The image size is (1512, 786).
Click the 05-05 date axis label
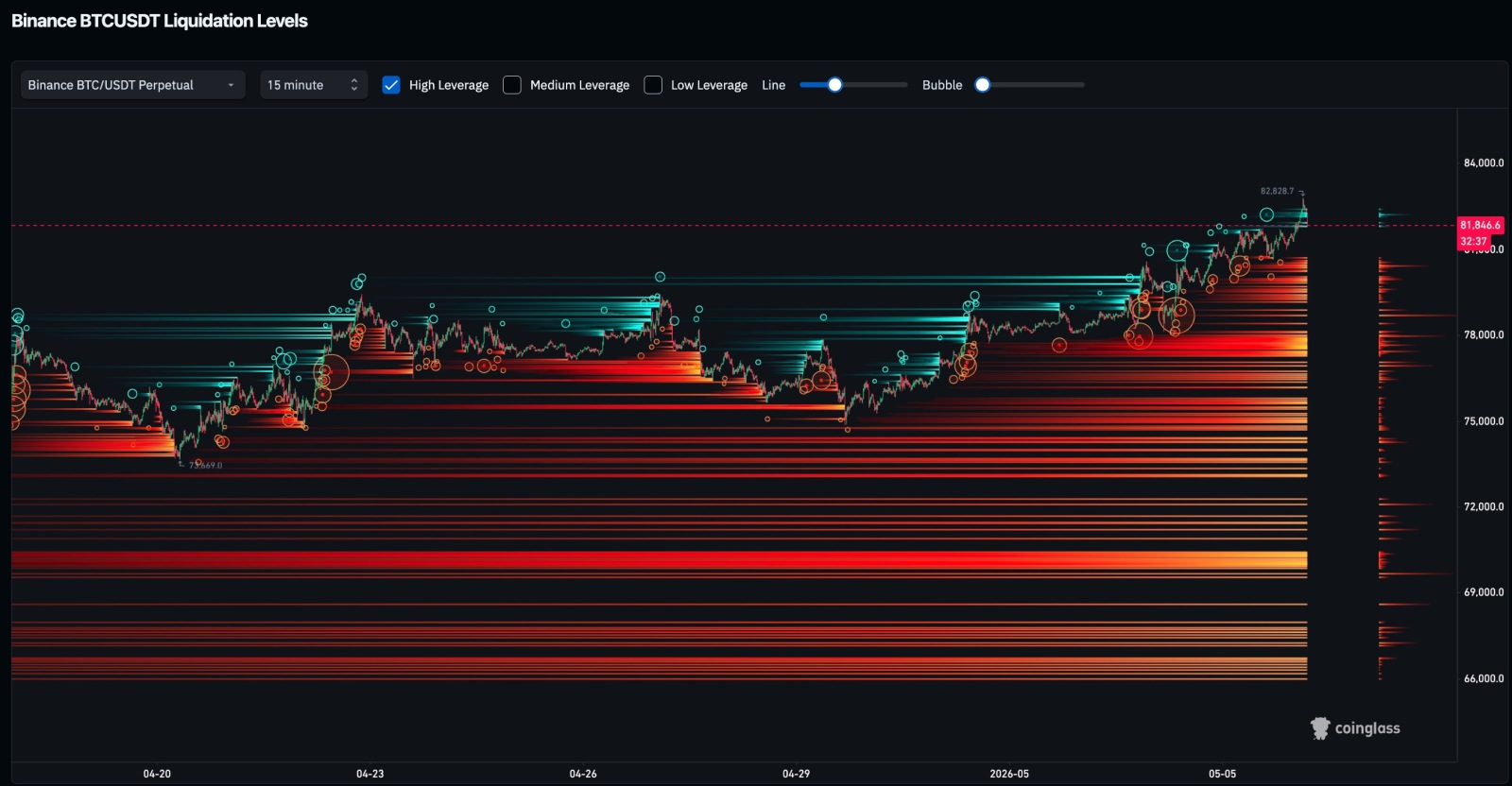[1222, 774]
